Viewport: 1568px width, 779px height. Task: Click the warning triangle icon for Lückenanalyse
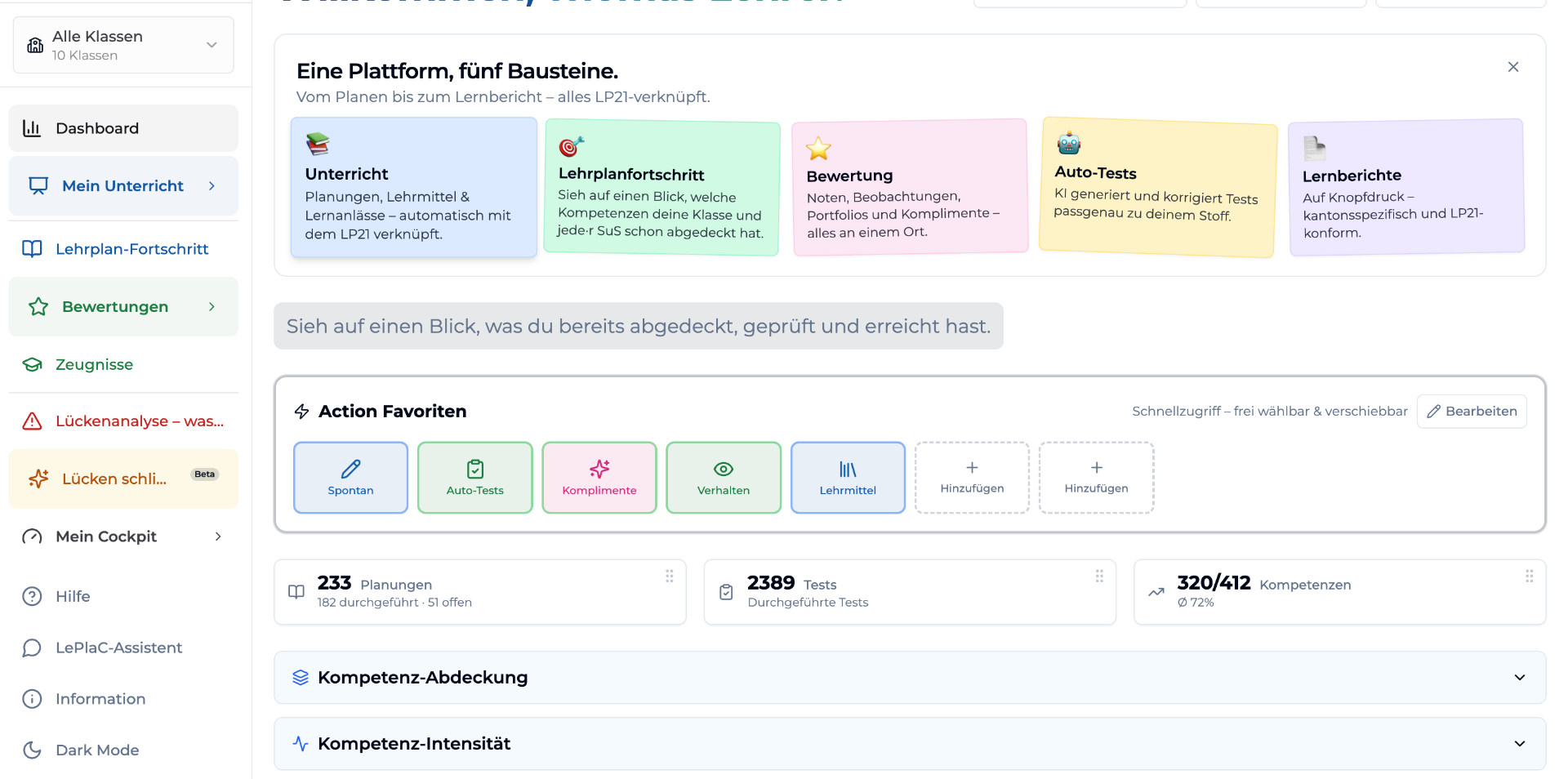pyautogui.click(x=32, y=421)
